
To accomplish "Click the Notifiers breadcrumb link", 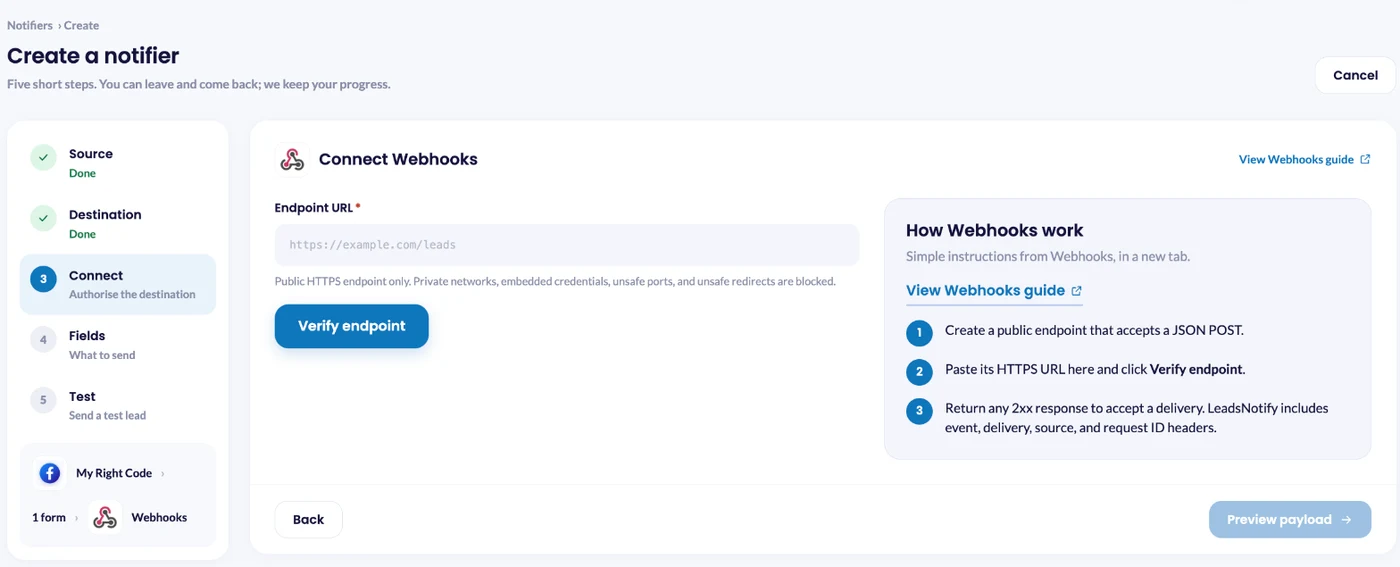I will pyautogui.click(x=30, y=25).
